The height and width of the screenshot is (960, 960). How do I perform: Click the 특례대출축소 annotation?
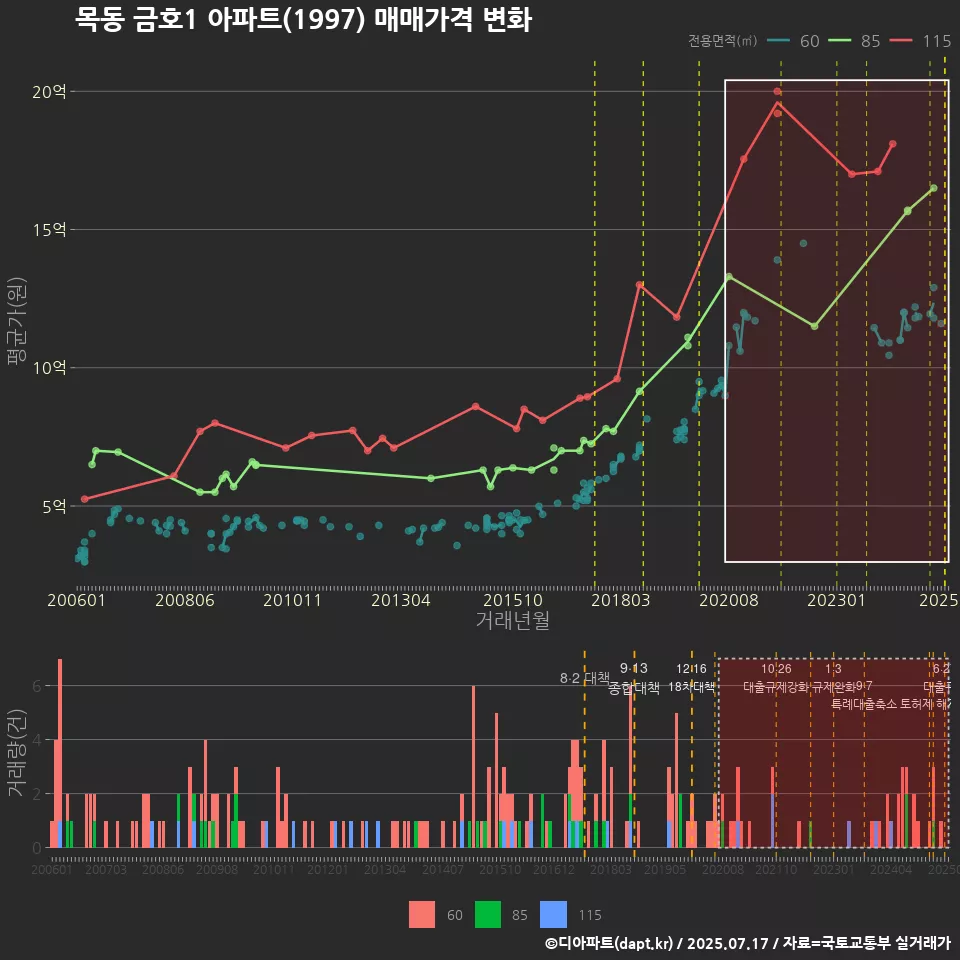point(864,704)
